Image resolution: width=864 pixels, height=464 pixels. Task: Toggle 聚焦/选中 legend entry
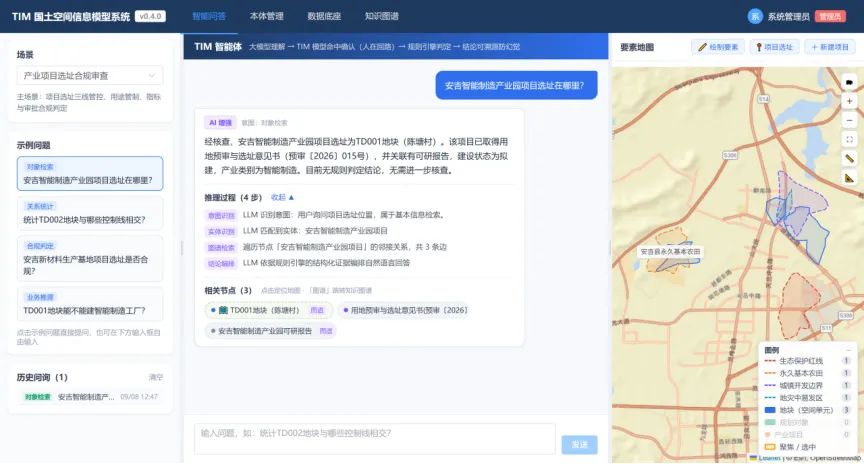791,447
